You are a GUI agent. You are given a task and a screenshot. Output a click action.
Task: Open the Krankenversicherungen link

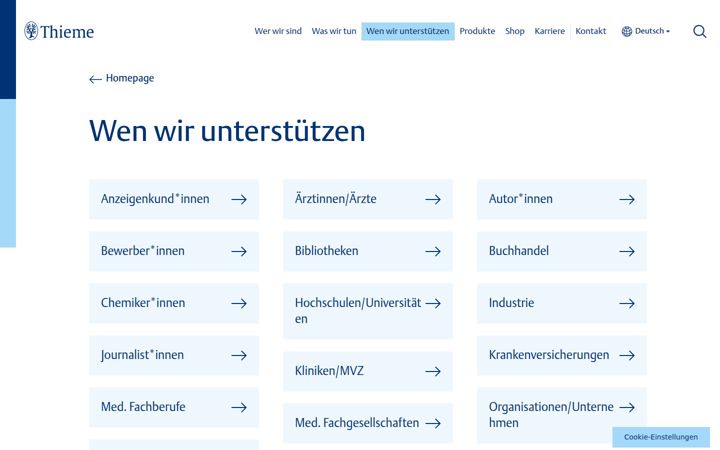click(x=562, y=355)
